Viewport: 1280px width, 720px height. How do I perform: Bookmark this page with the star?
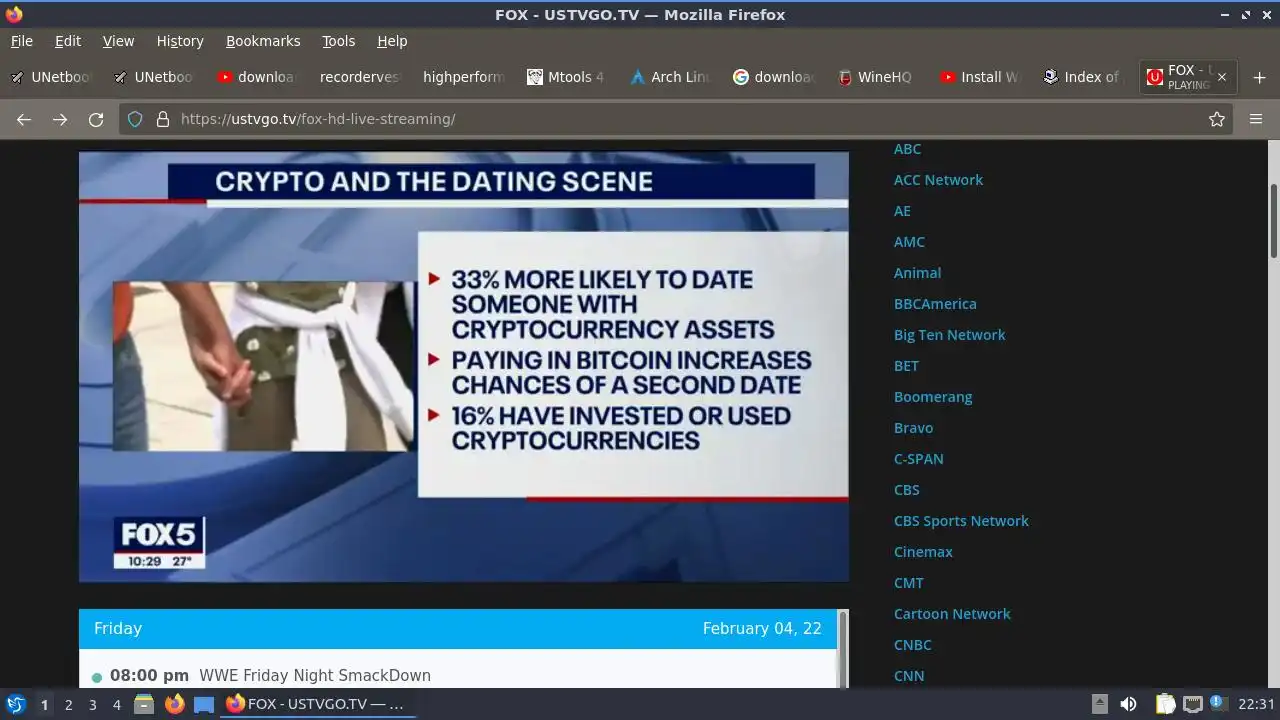(x=1217, y=119)
